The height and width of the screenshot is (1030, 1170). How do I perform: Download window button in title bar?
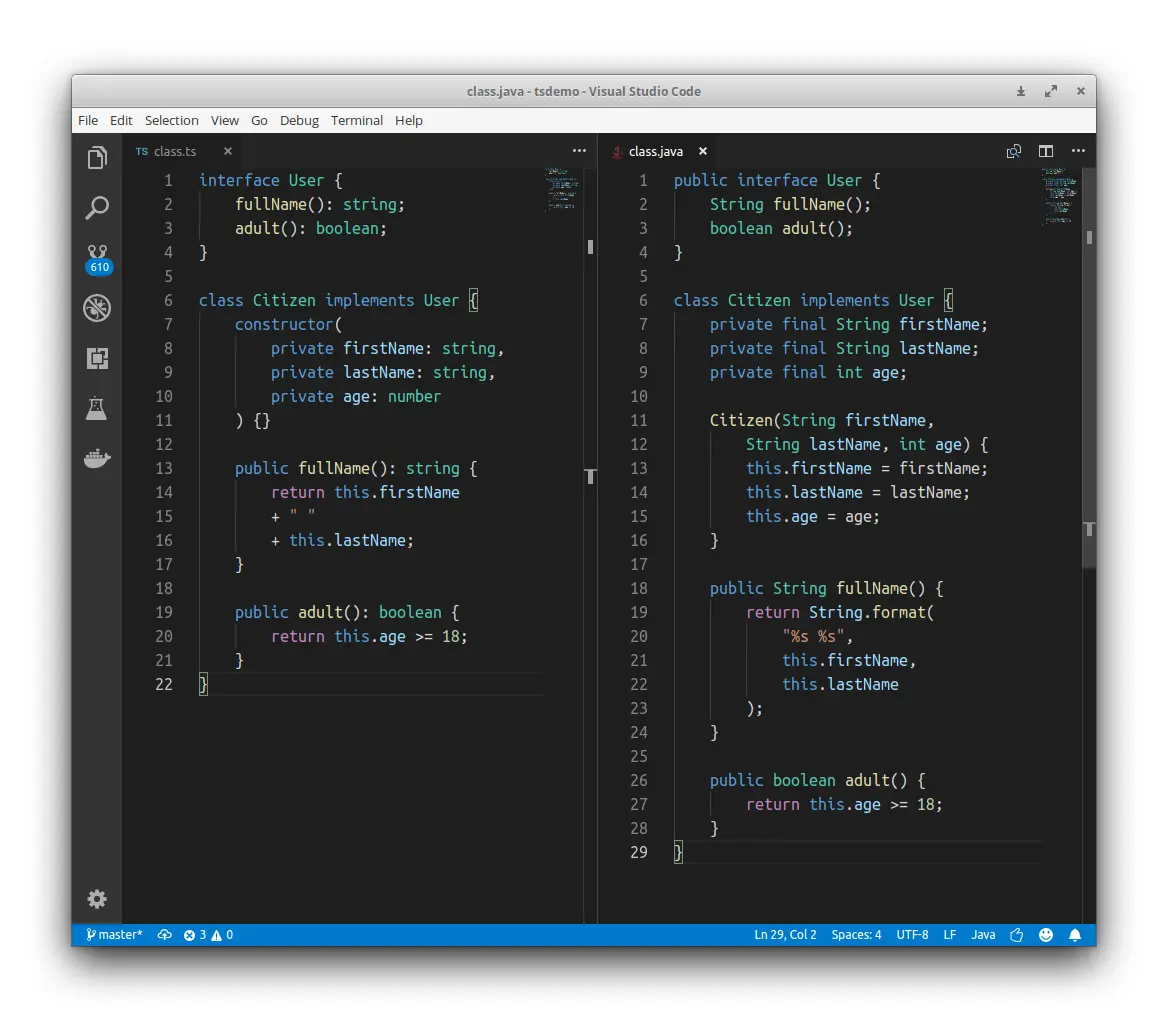[x=1021, y=91]
